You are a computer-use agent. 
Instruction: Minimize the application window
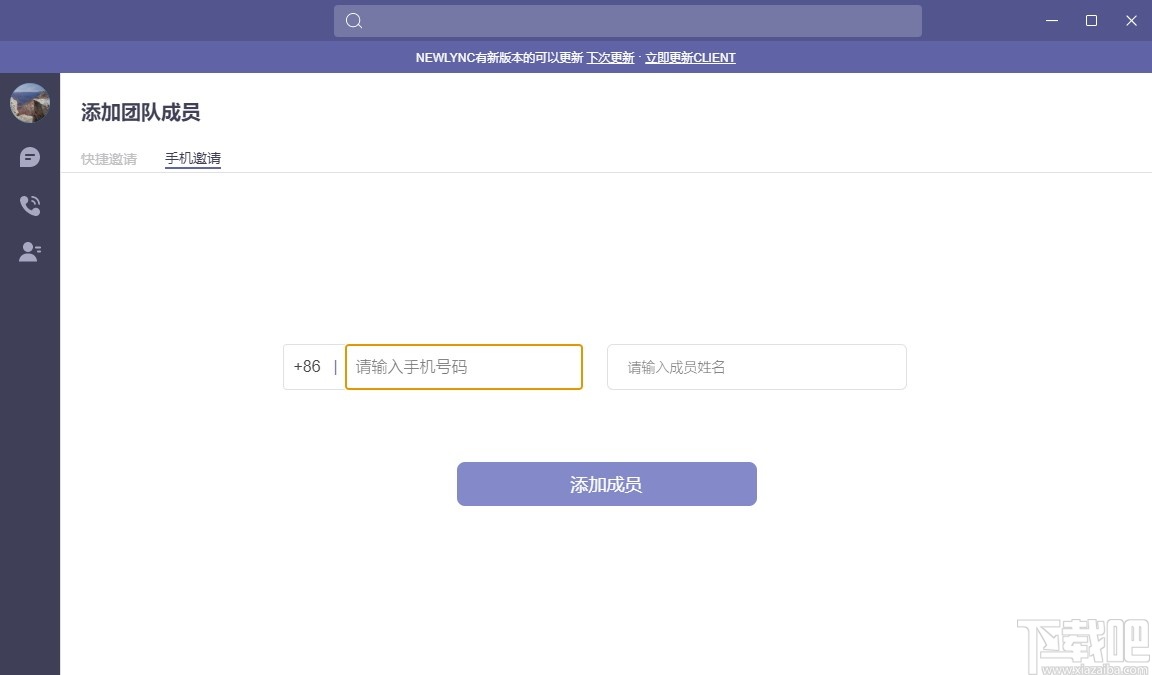pos(1051,20)
